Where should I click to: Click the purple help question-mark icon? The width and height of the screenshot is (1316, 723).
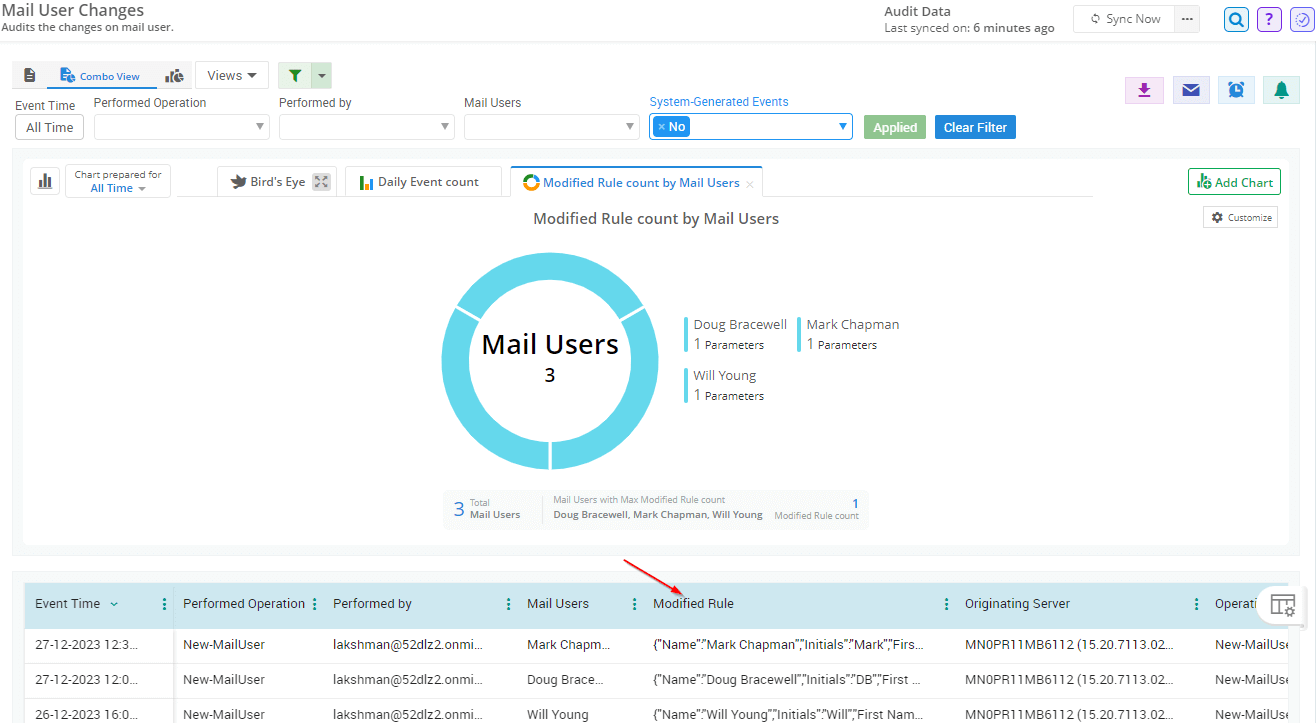pos(1269,19)
